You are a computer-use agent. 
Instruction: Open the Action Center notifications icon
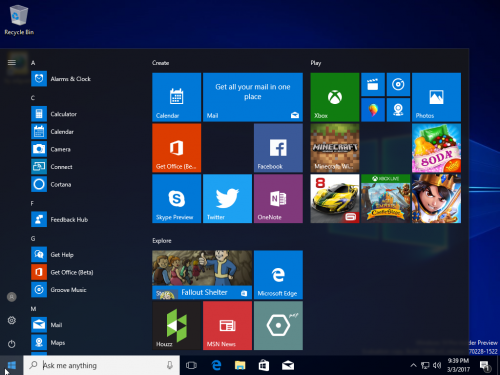(485, 366)
